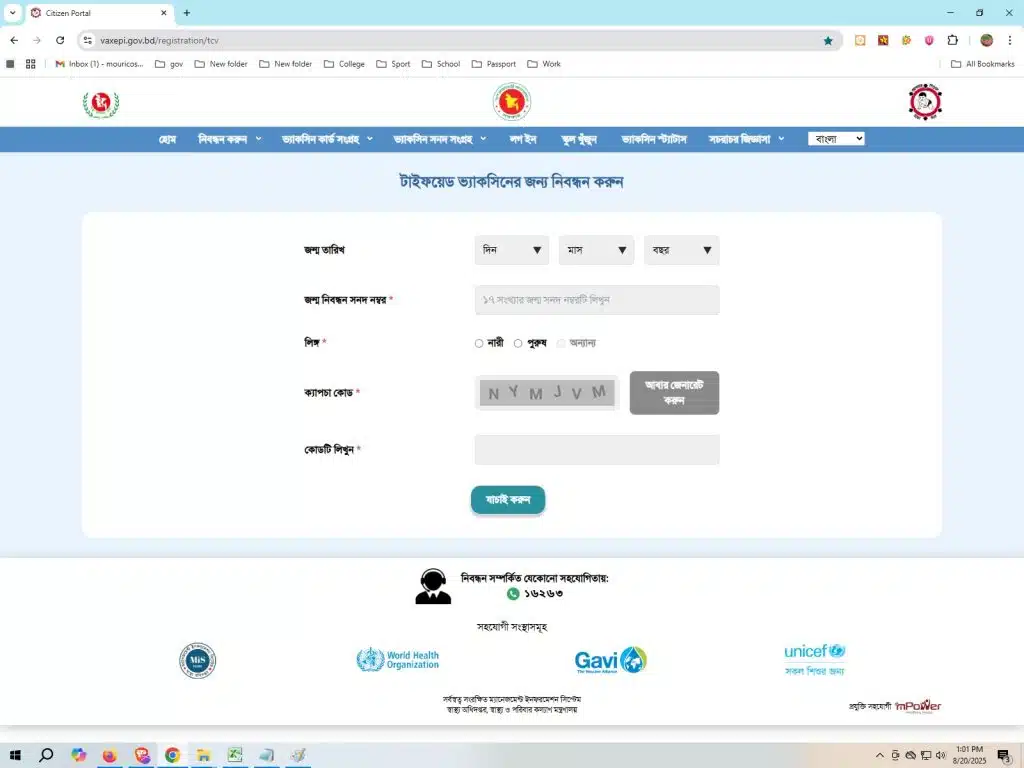
Task: Open the Chrome extensions puzzle icon
Action: click(x=952, y=41)
